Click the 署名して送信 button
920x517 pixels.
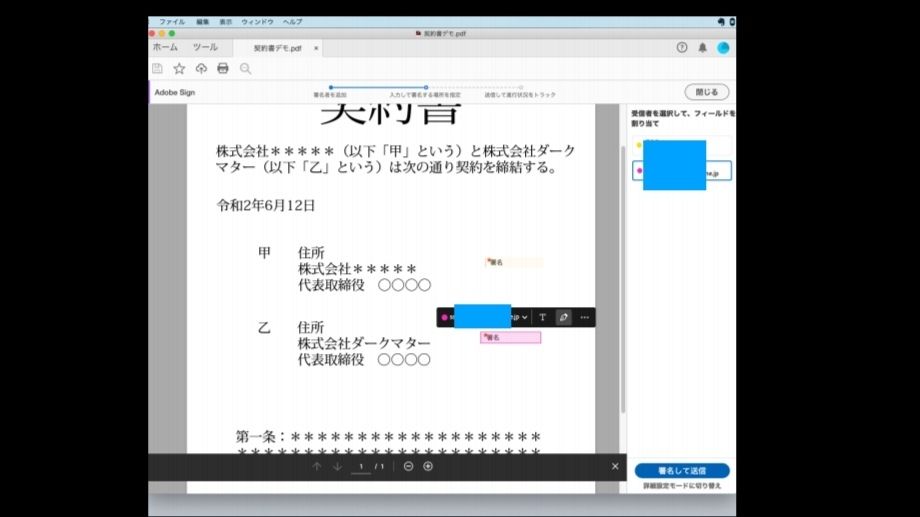pyautogui.click(x=682, y=471)
